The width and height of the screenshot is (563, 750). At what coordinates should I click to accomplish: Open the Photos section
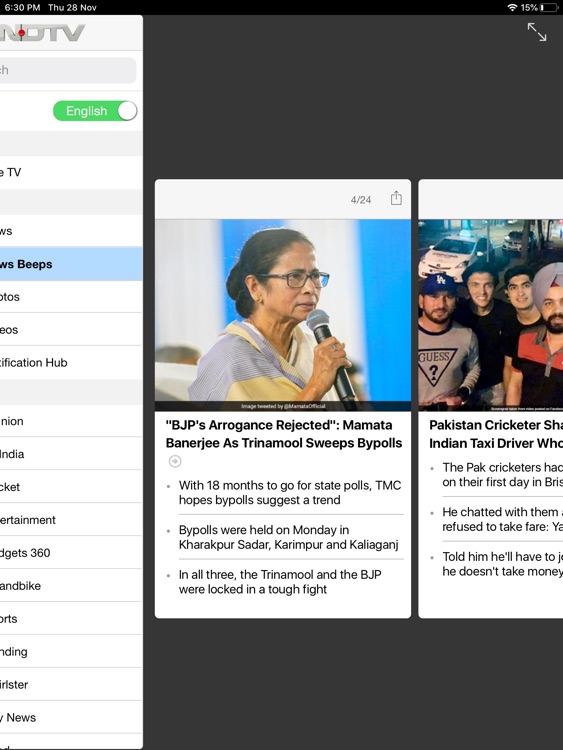tap(71, 297)
